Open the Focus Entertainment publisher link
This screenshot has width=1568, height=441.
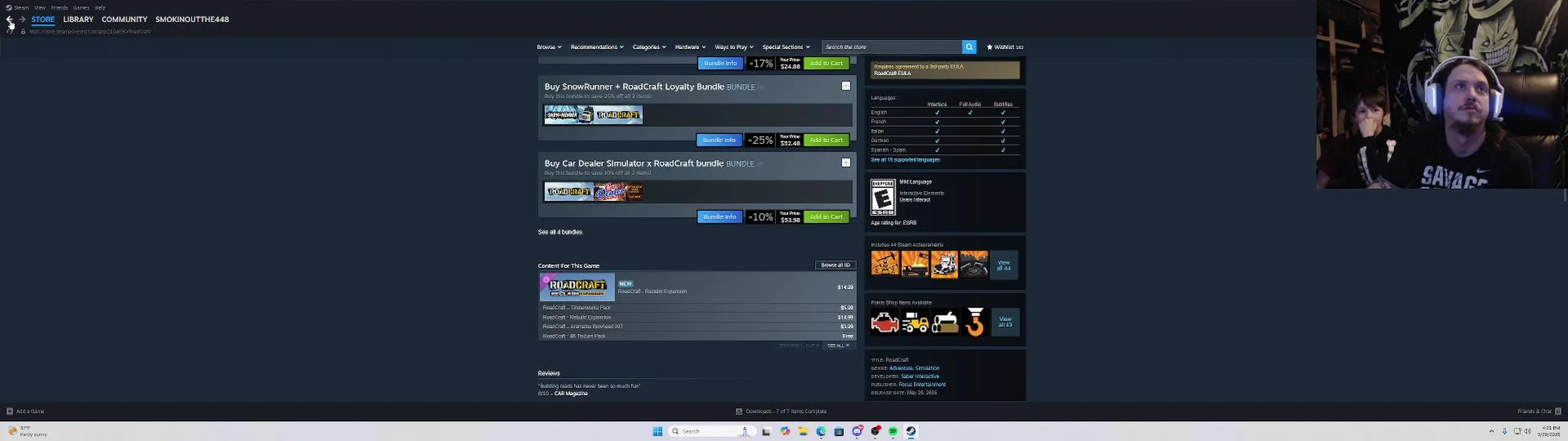coord(922,384)
